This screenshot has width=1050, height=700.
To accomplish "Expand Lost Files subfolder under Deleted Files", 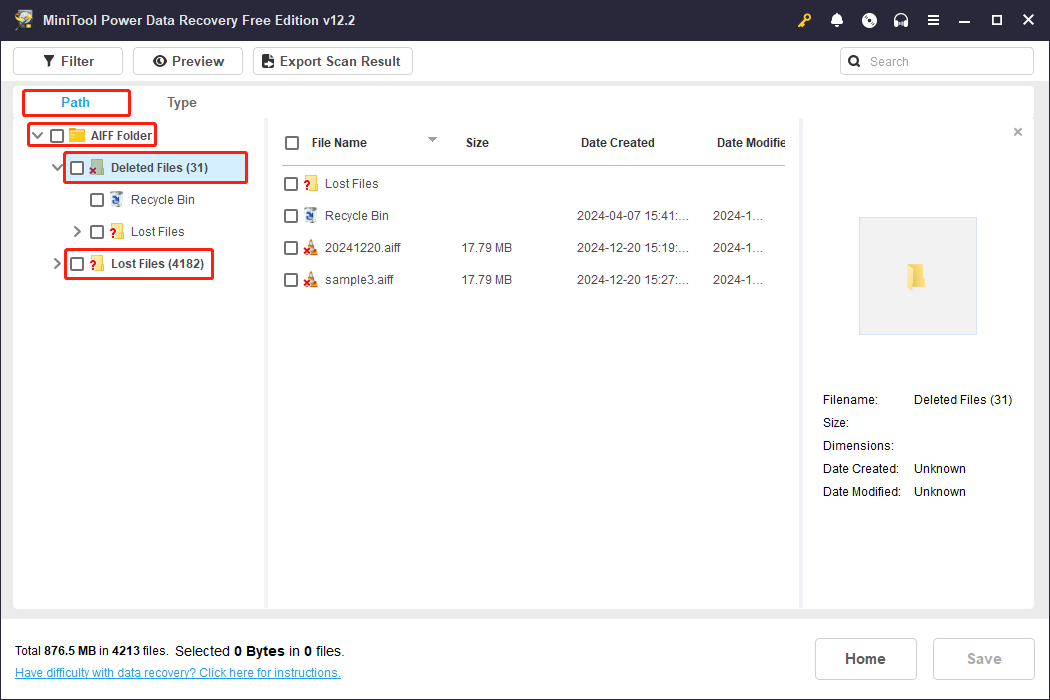I will (78, 232).
